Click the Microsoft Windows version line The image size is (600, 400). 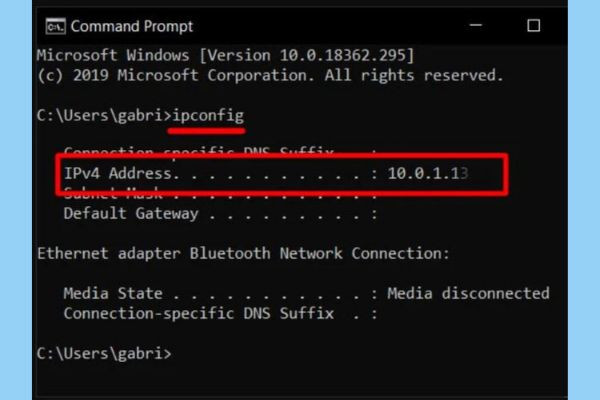(225, 54)
